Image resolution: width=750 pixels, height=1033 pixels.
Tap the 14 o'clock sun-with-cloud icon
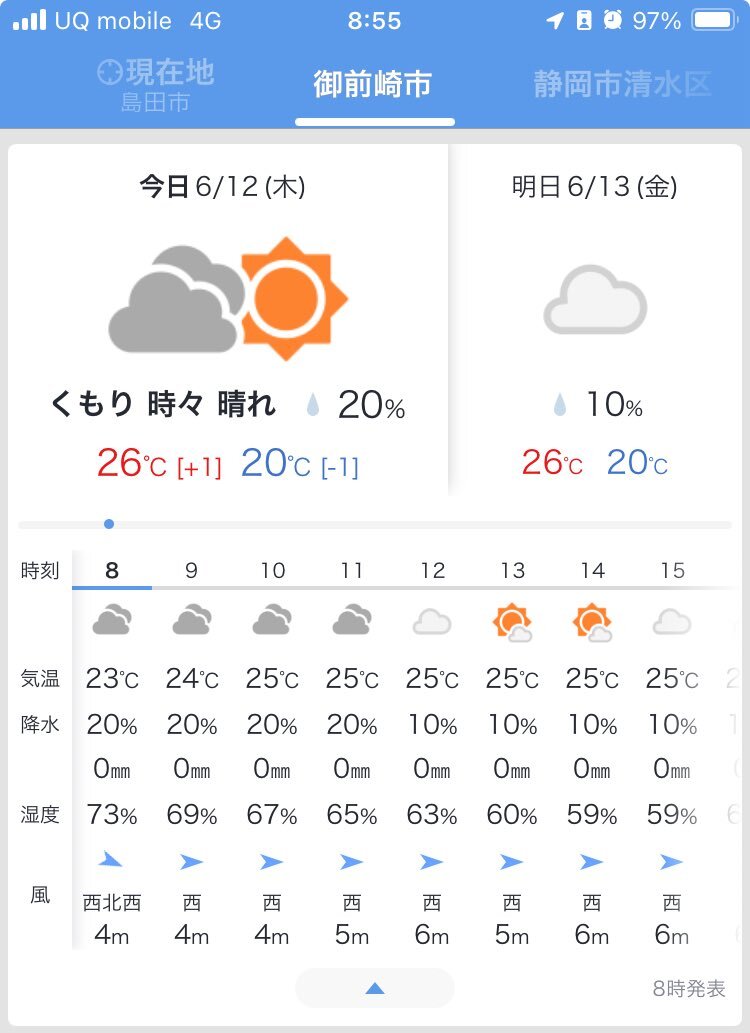[x=592, y=622]
